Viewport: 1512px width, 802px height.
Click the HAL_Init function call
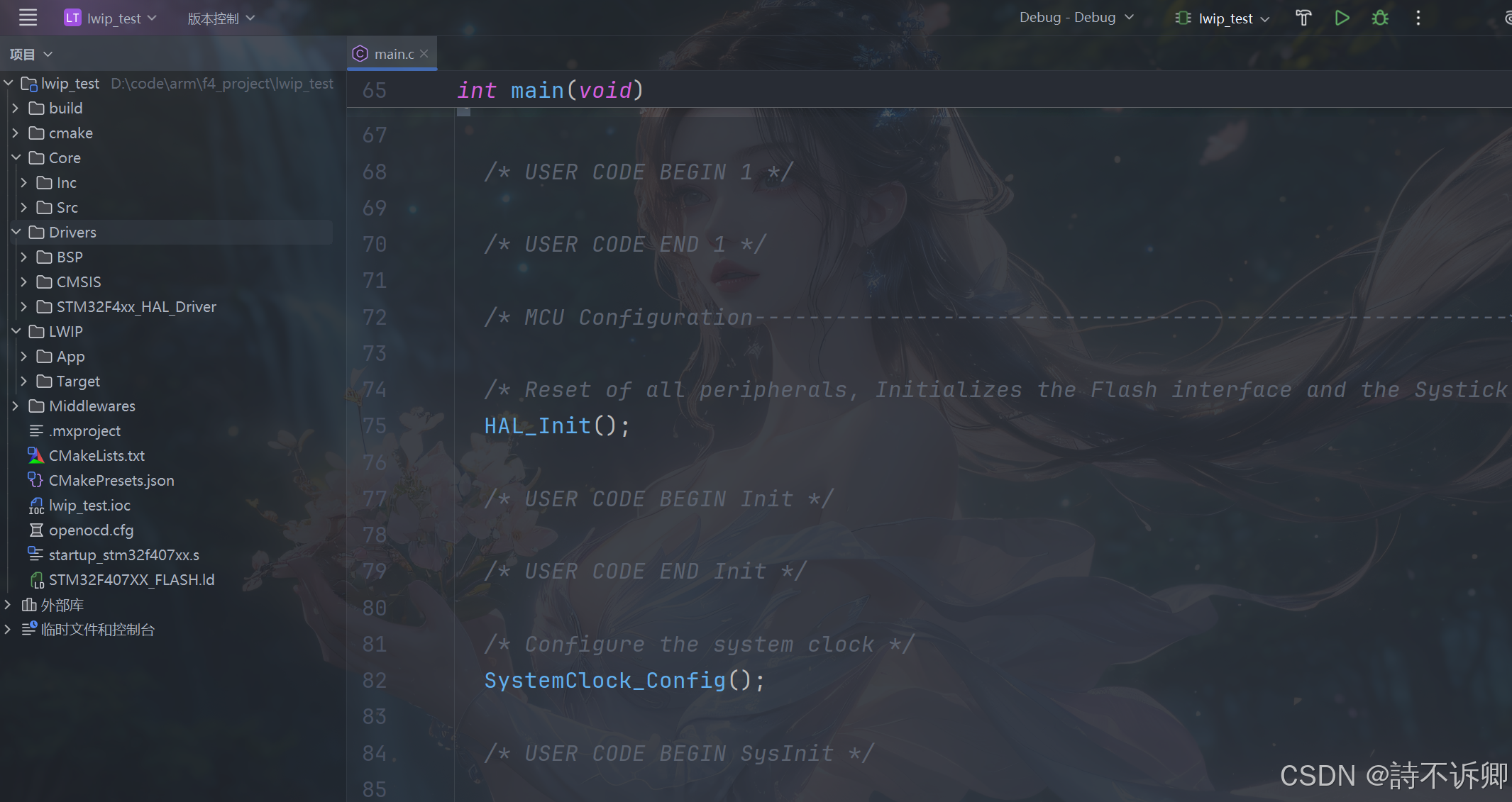537,425
